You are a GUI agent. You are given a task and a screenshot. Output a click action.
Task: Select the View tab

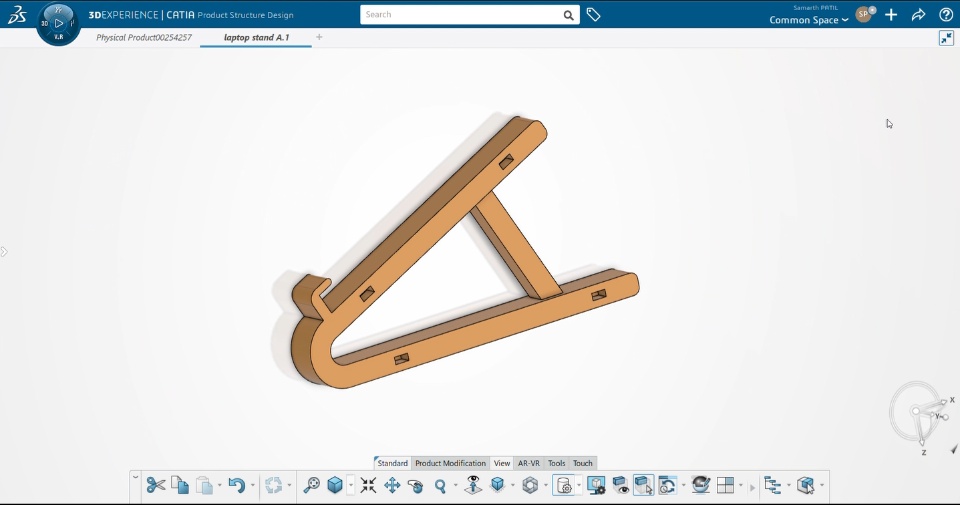click(502, 463)
